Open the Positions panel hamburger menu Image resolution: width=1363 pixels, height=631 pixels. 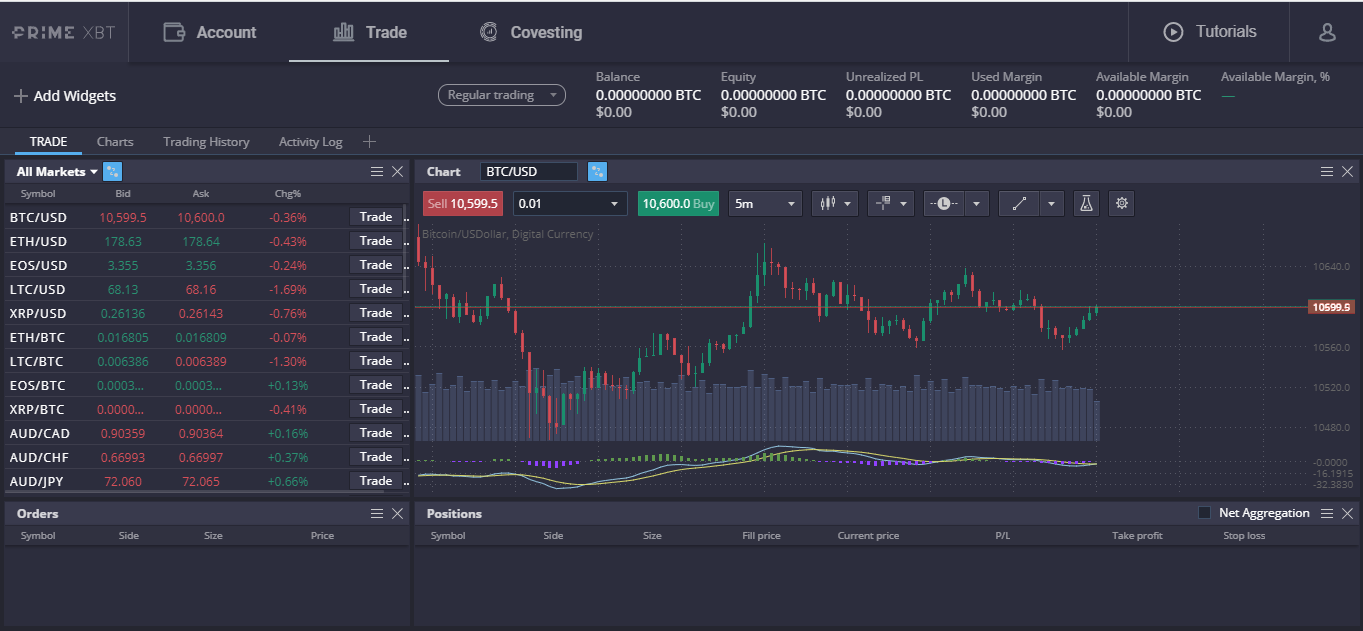click(x=1327, y=513)
